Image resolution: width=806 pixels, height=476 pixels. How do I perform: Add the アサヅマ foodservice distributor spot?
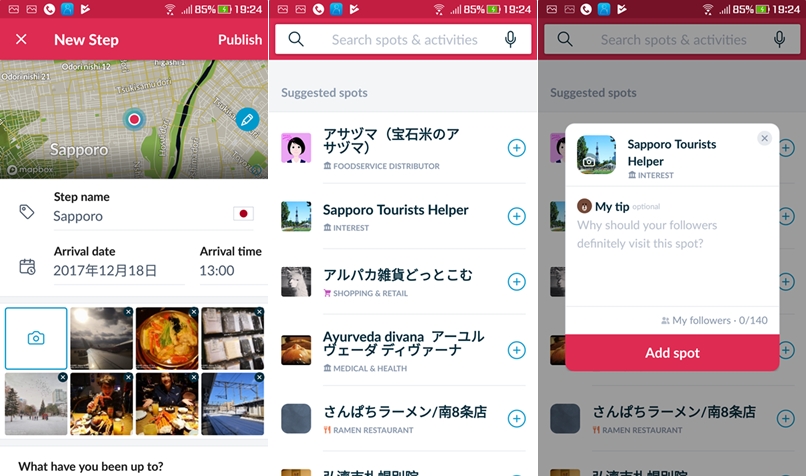pyautogui.click(x=517, y=148)
